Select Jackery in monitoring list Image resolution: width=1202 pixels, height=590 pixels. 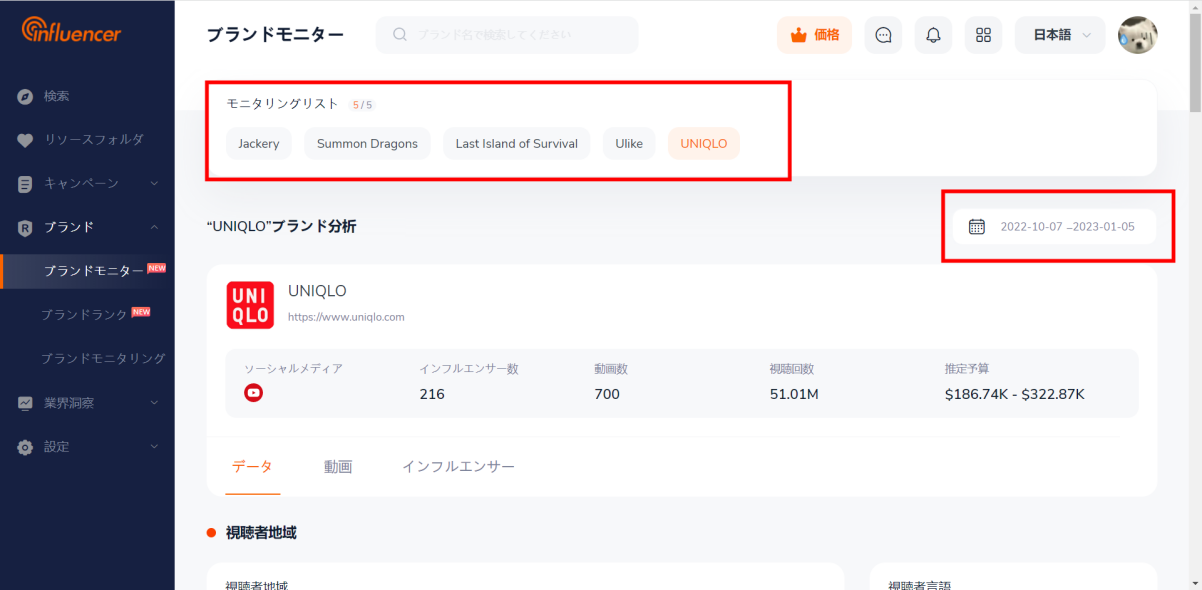point(259,143)
